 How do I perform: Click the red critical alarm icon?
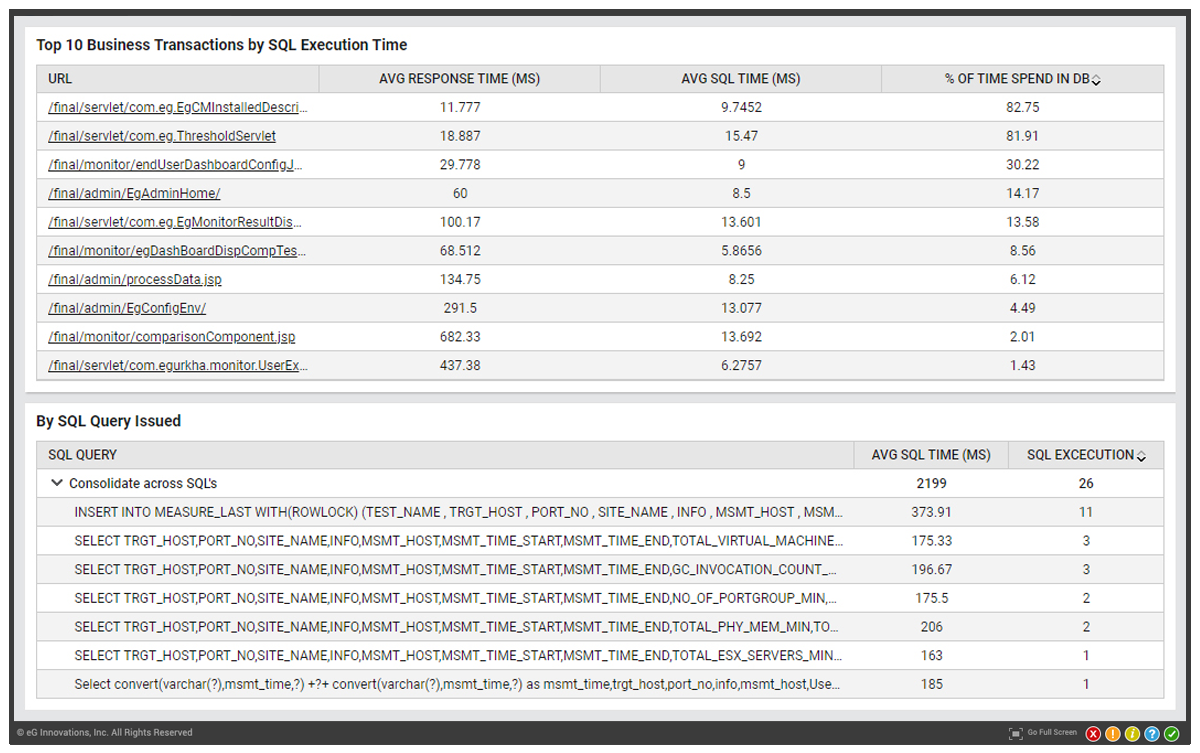(x=1093, y=734)
